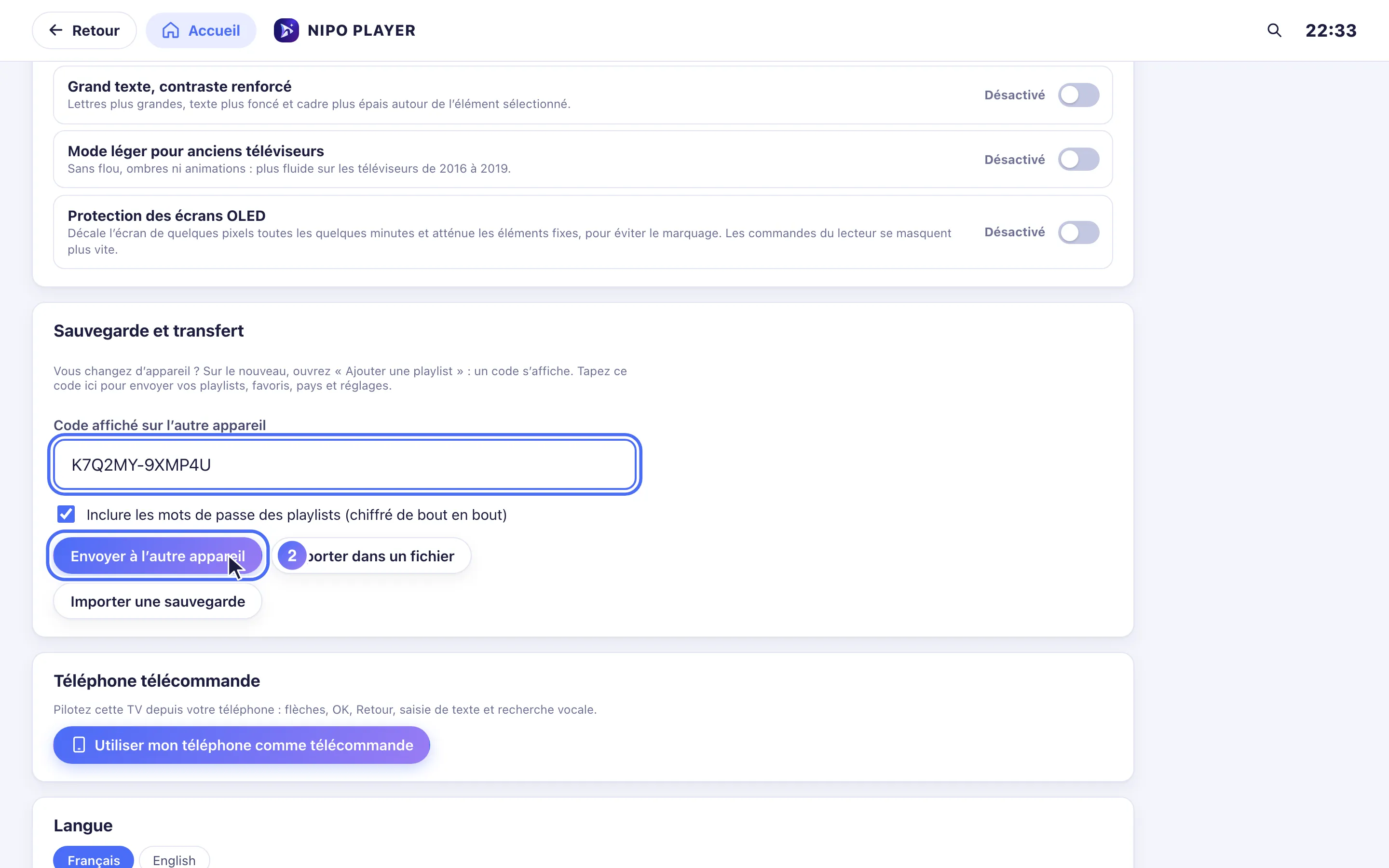
Task: Turn on Protection des écrans OLED
Action: coord(1078,232)
